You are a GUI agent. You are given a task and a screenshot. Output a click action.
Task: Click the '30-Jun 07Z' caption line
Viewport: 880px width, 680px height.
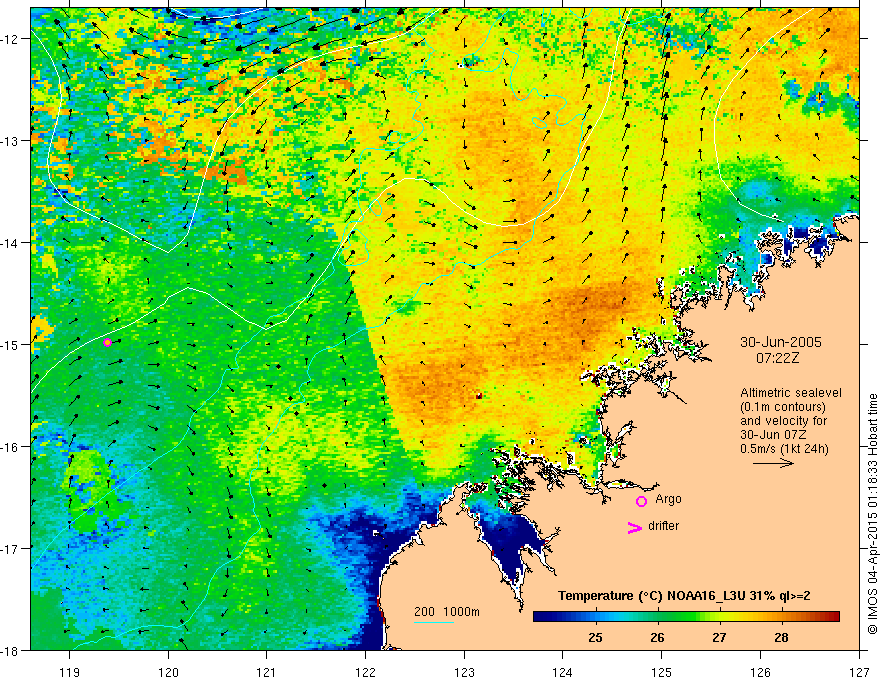point(773,435)
